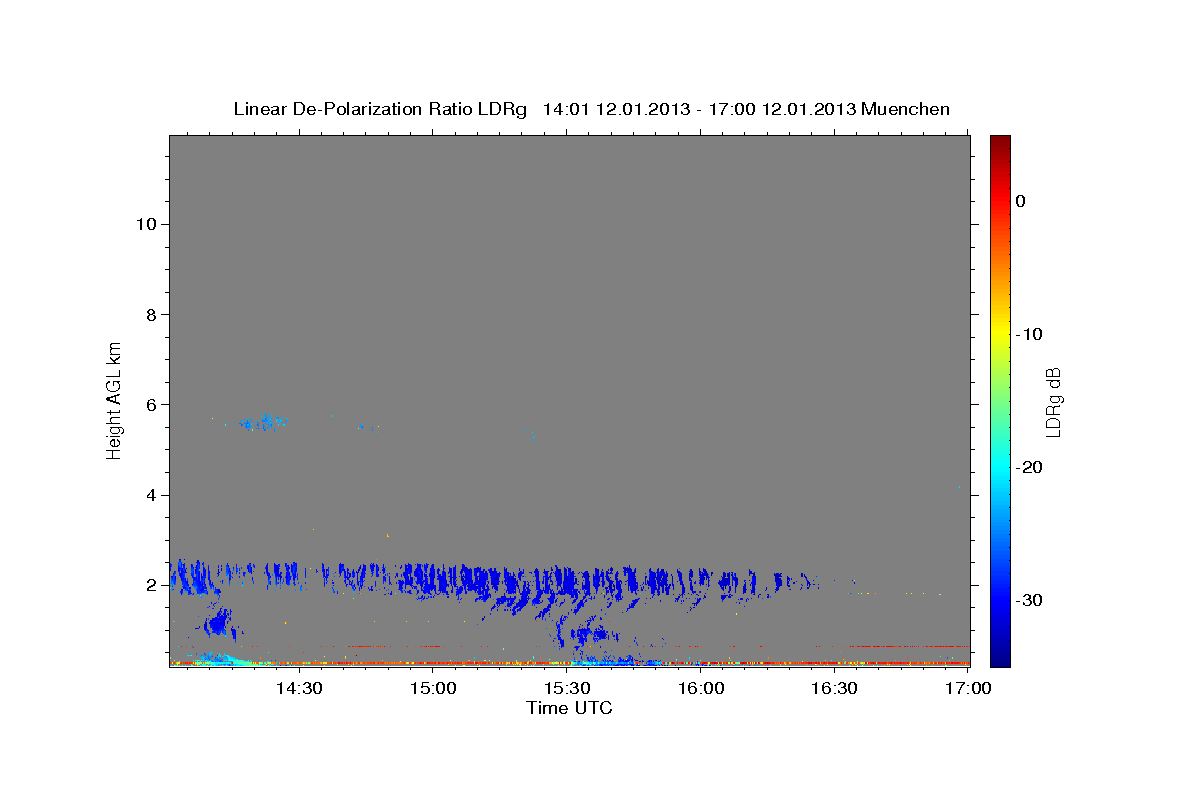Click the 15:30 time tick label
This screenshot has width=1200, height=800.
568,688
